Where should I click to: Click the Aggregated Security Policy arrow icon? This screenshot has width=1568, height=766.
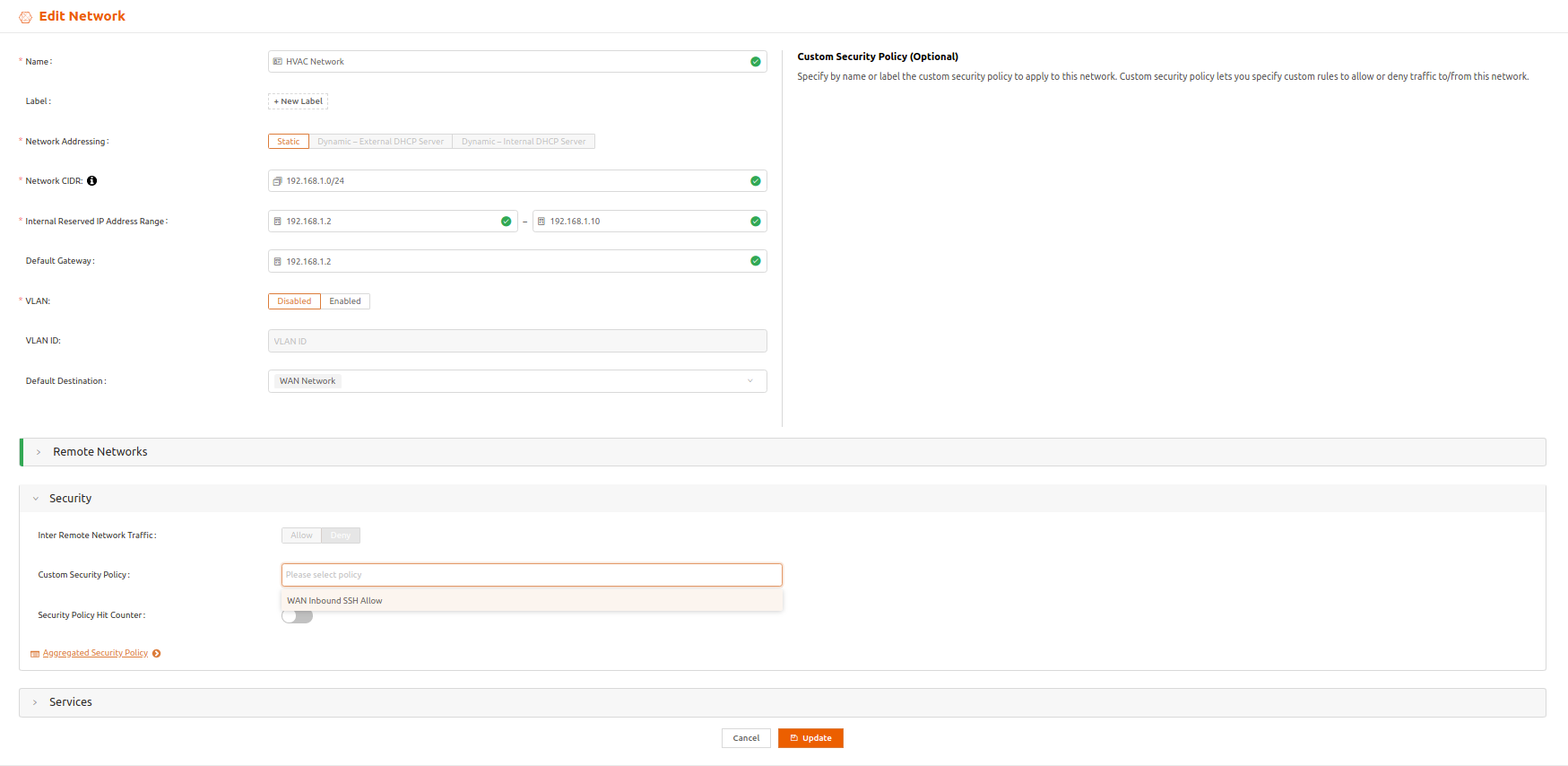coord(156,654)
